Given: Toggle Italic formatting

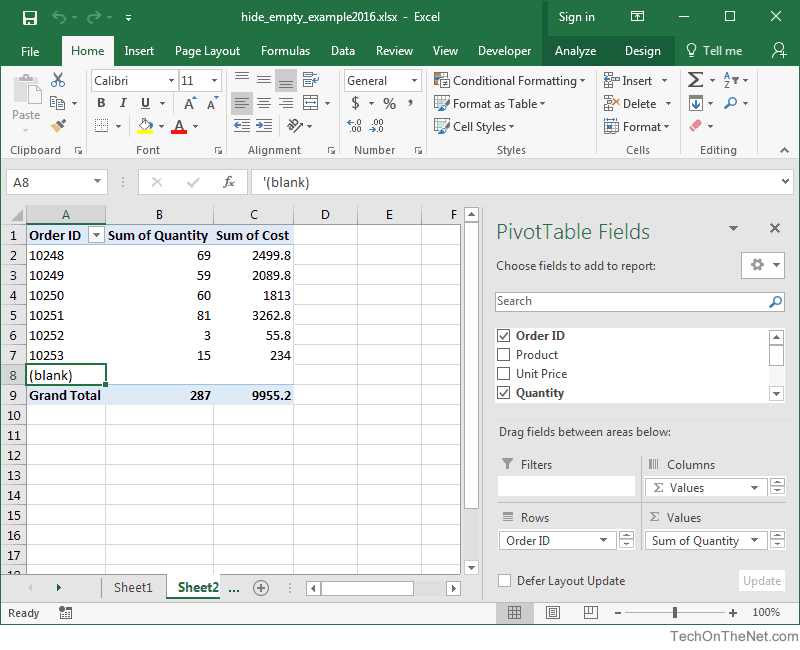Looking at the screenshot, I should pos(123,103).
